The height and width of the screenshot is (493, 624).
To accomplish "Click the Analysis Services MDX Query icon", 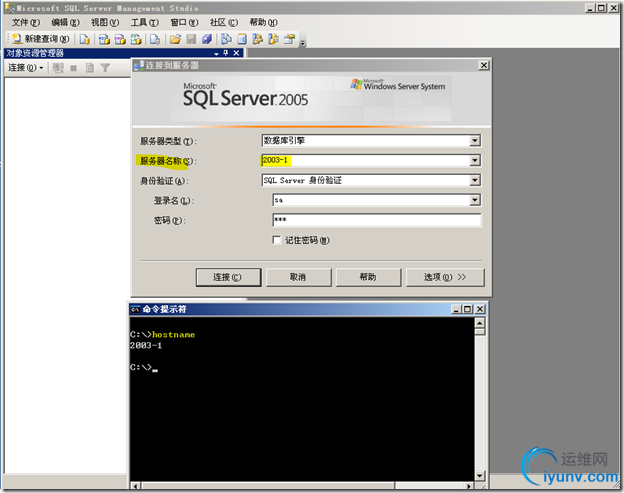I will [104, 39].
